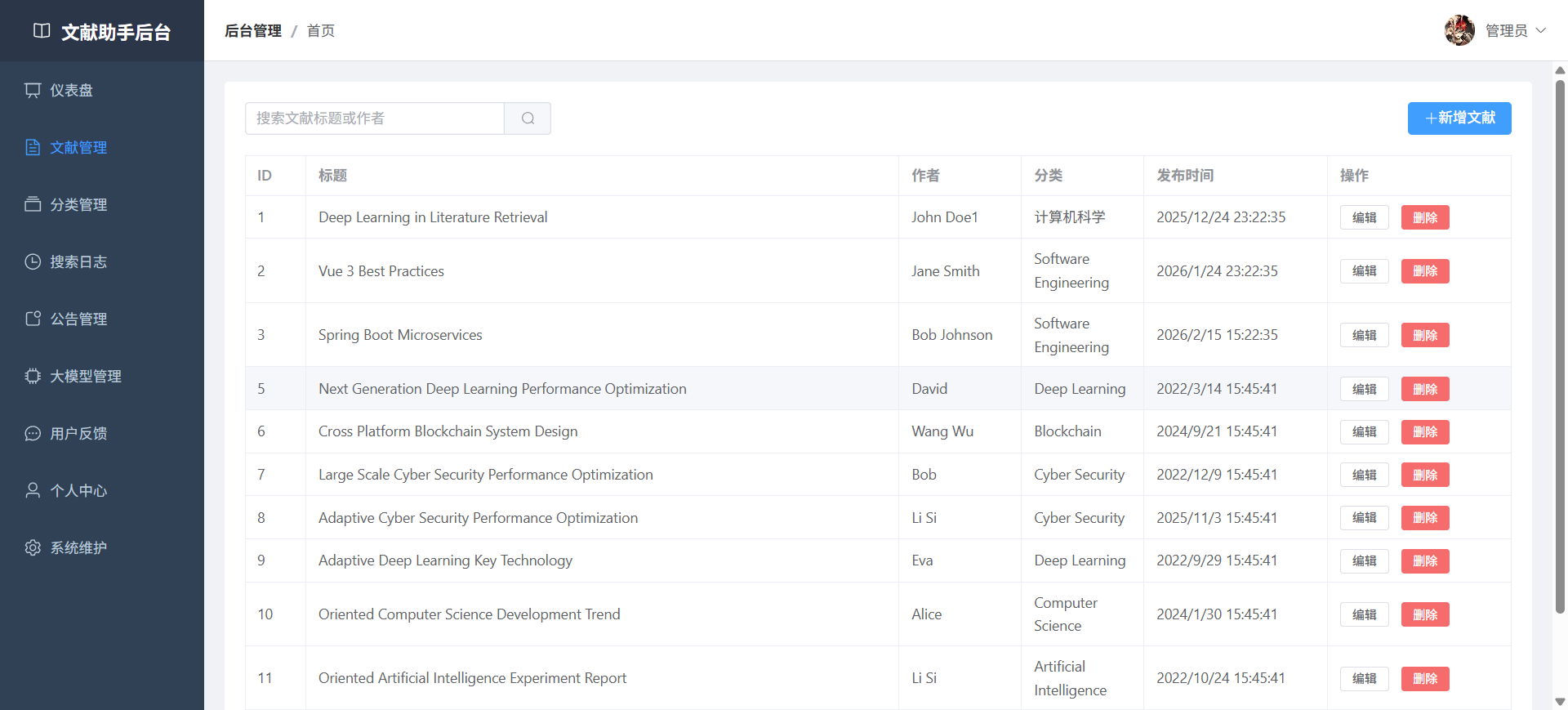Click the 文献管理 document icon
This screenshot has width=1568, height=710.
pos(33,147)
